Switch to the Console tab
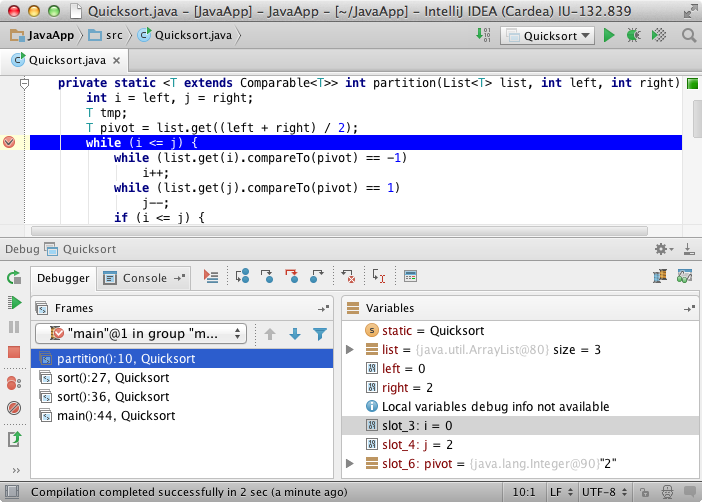The image size is (702, 502). point(145,278)
